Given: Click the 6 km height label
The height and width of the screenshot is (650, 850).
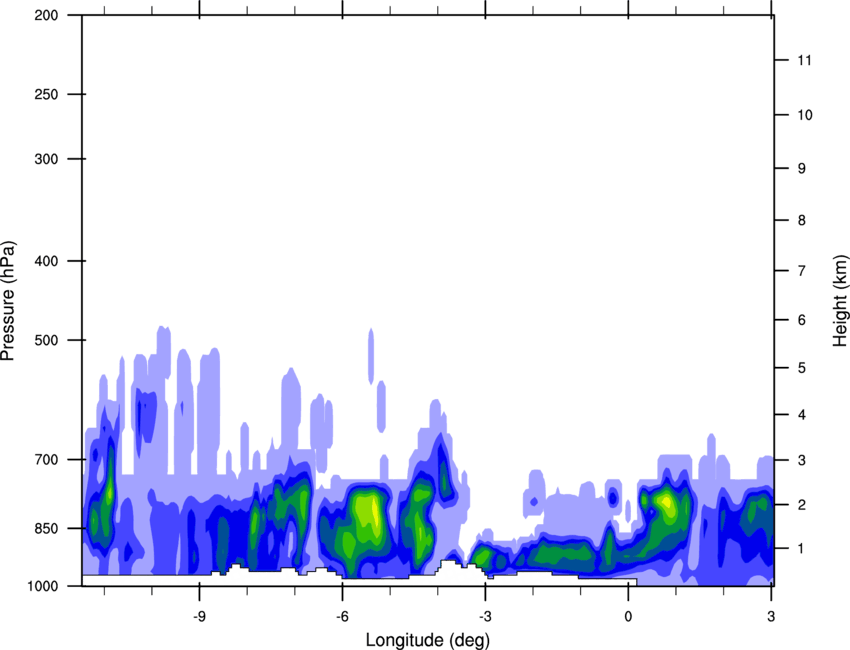Looking at the screenshot, I should 802,320.
